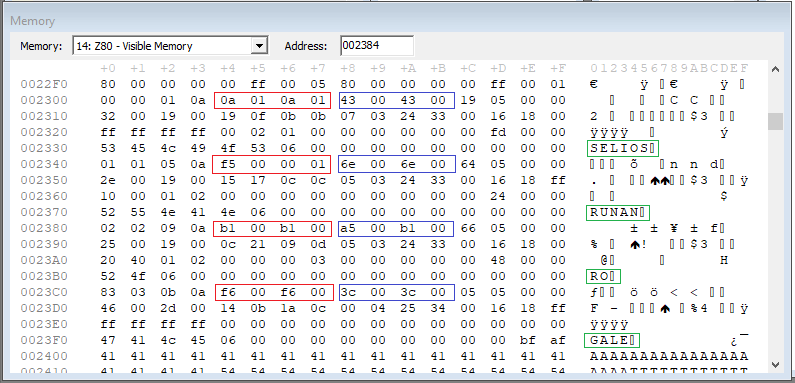The height and width of the screenshot is (383, 795).
Task: Click byte 66 in row 002380
Action: pos(467,228)
